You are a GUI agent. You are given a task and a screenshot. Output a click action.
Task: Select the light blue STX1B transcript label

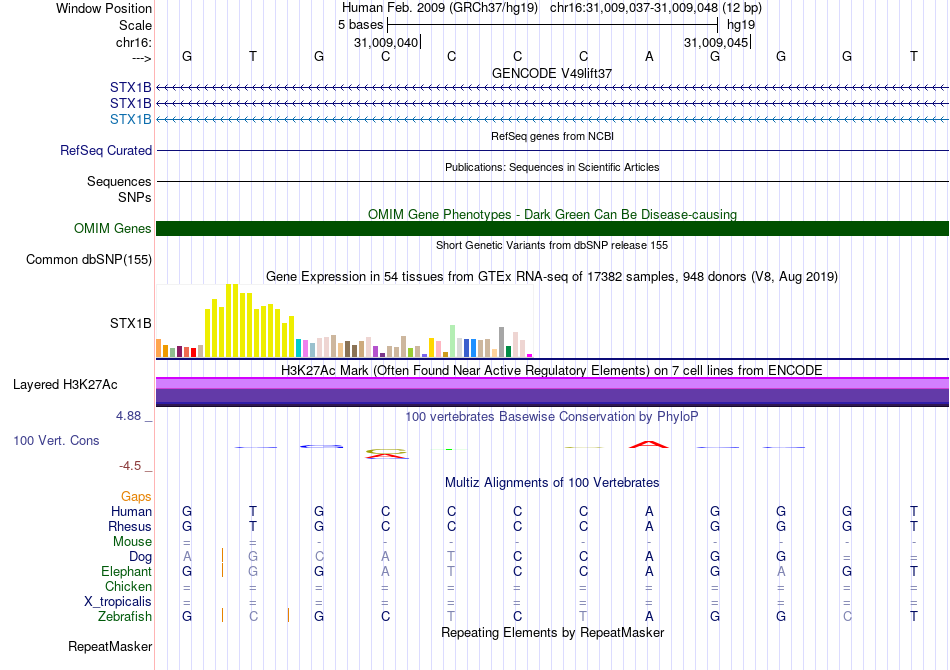[x=130, y=119]
